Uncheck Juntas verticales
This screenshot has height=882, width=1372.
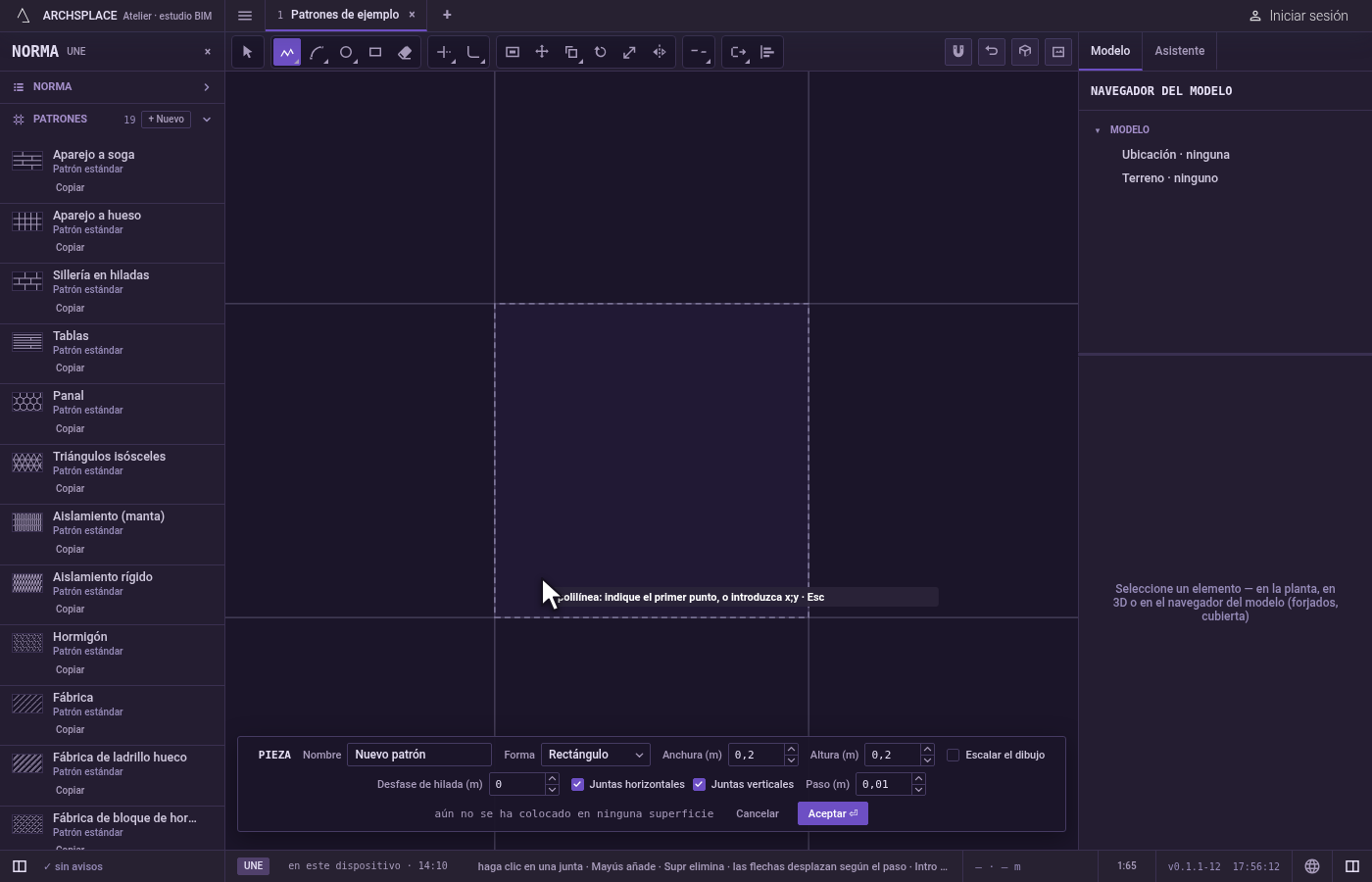click(x=699, y=784)
